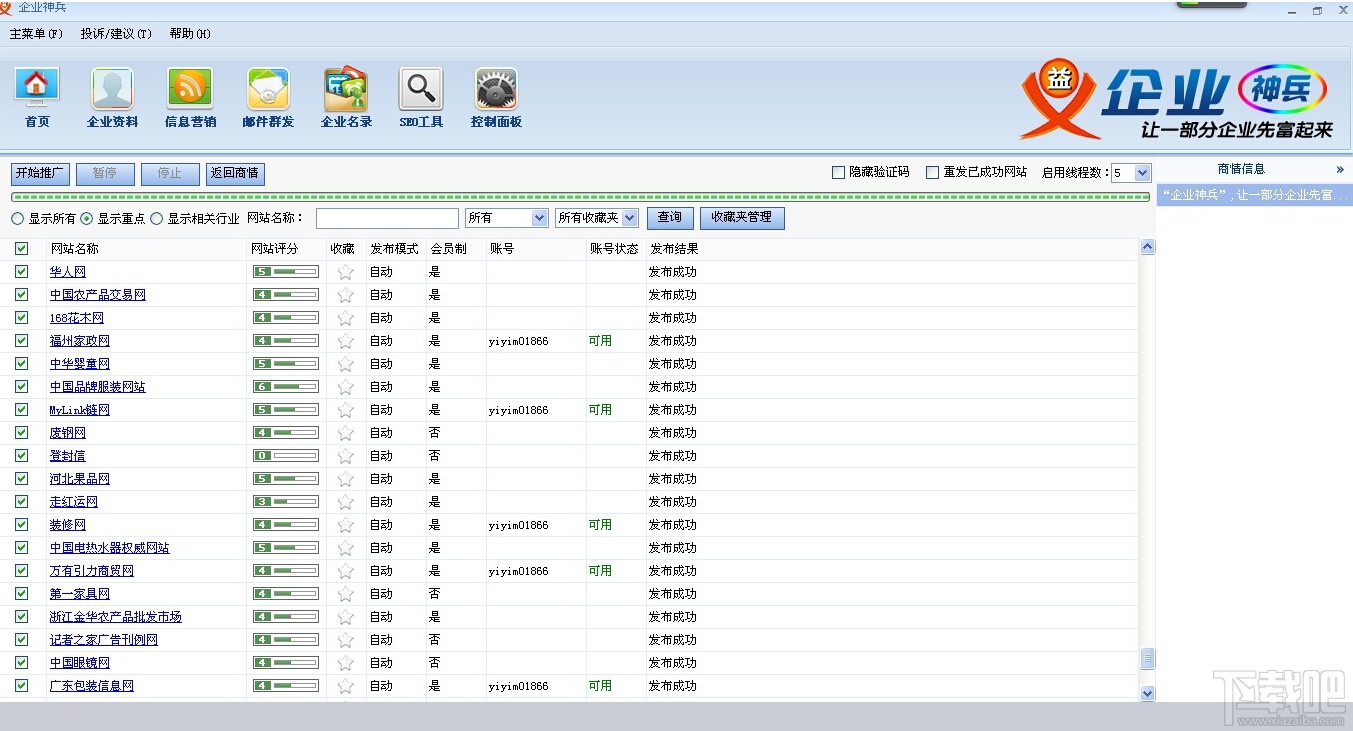This screenshot has height=731, width=1353.
Task: Click the 查询 search button
Action: pos(670,218)
